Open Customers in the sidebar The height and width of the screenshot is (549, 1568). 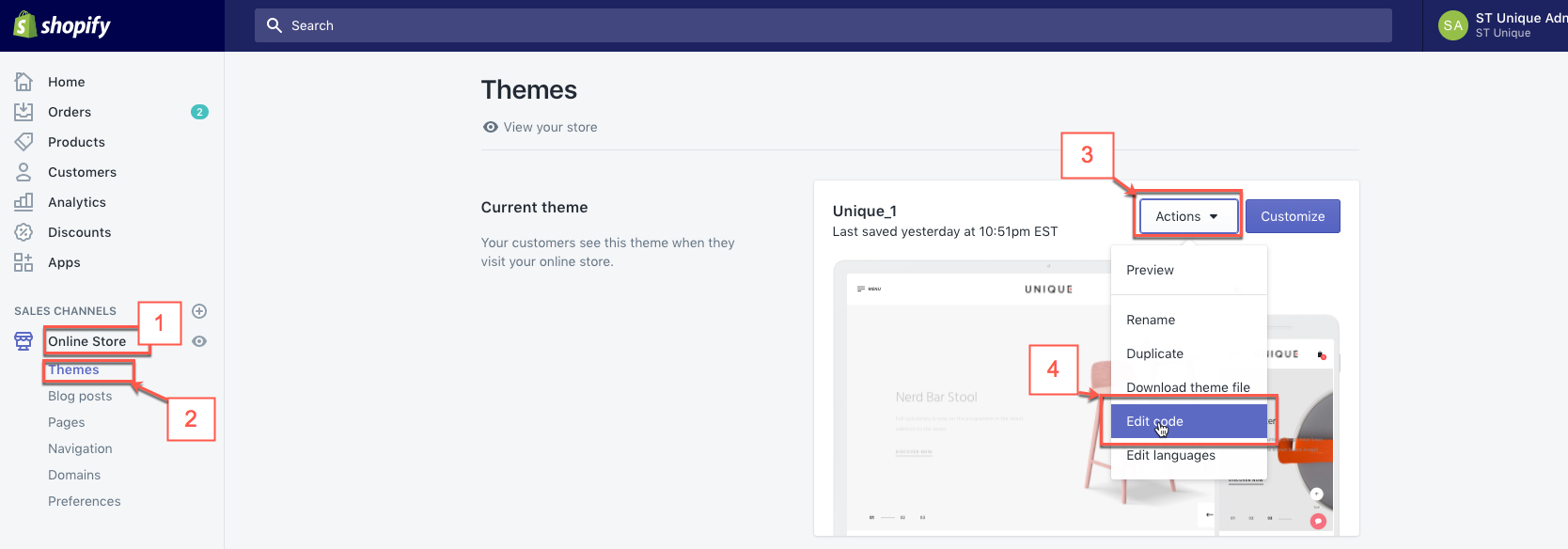(82, 172)
